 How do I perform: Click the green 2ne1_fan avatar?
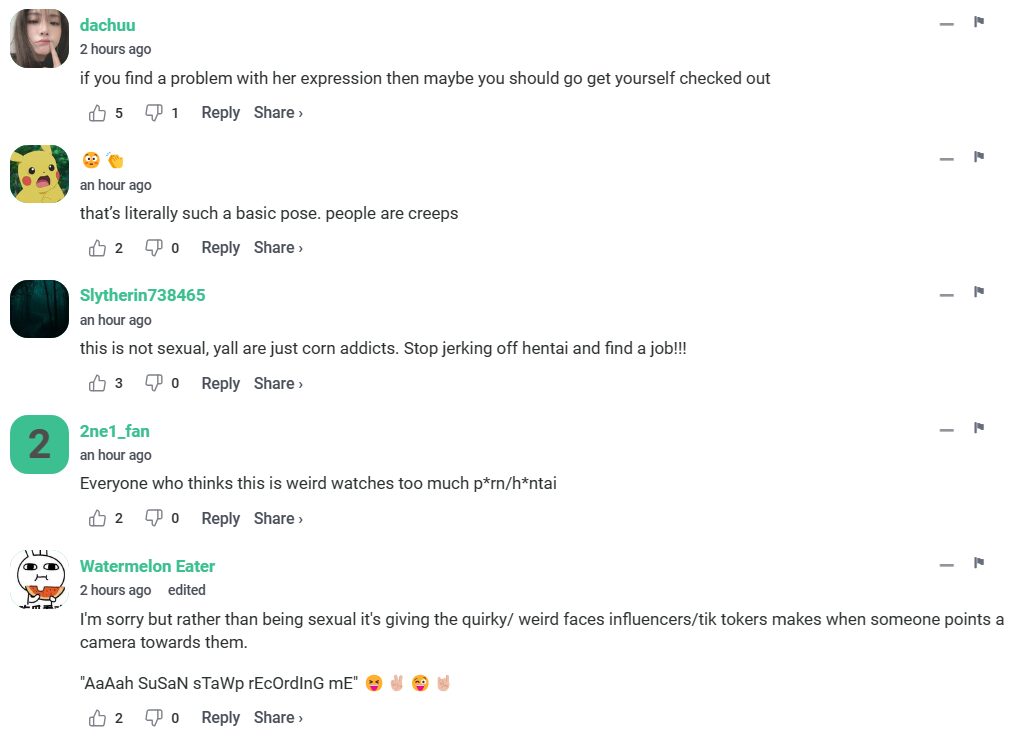tap(39, 444)
